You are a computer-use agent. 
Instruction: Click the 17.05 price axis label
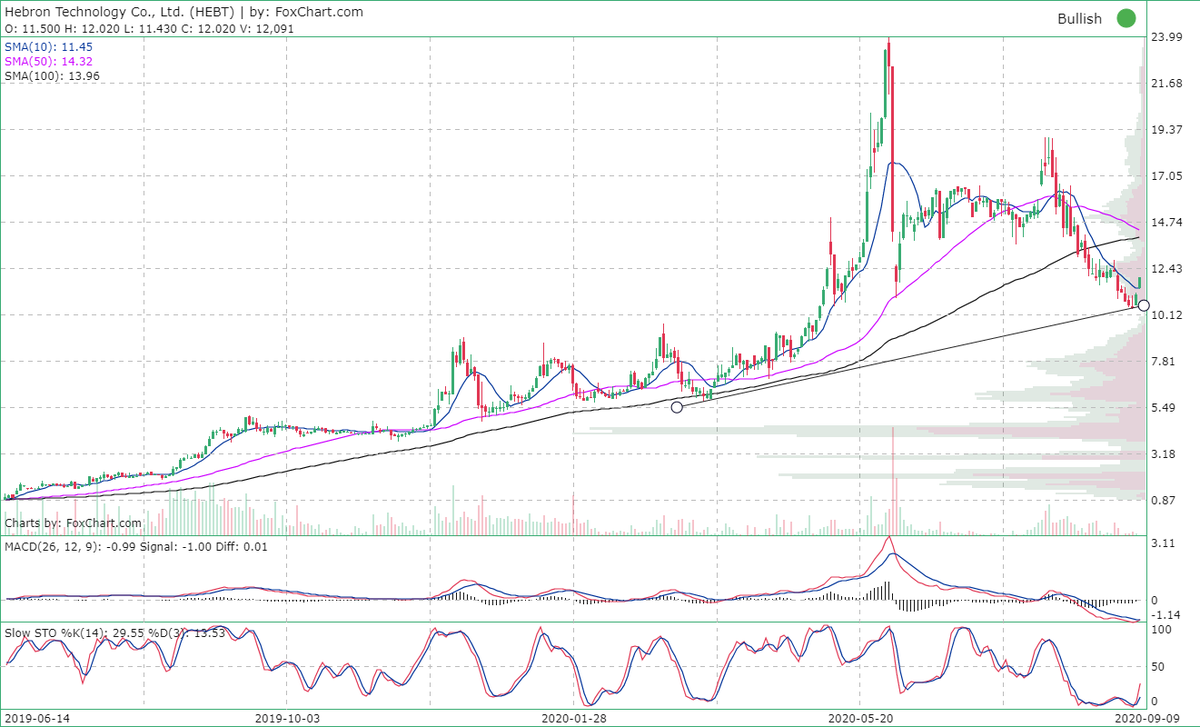pyautogui.click(x=1167, y=176)
